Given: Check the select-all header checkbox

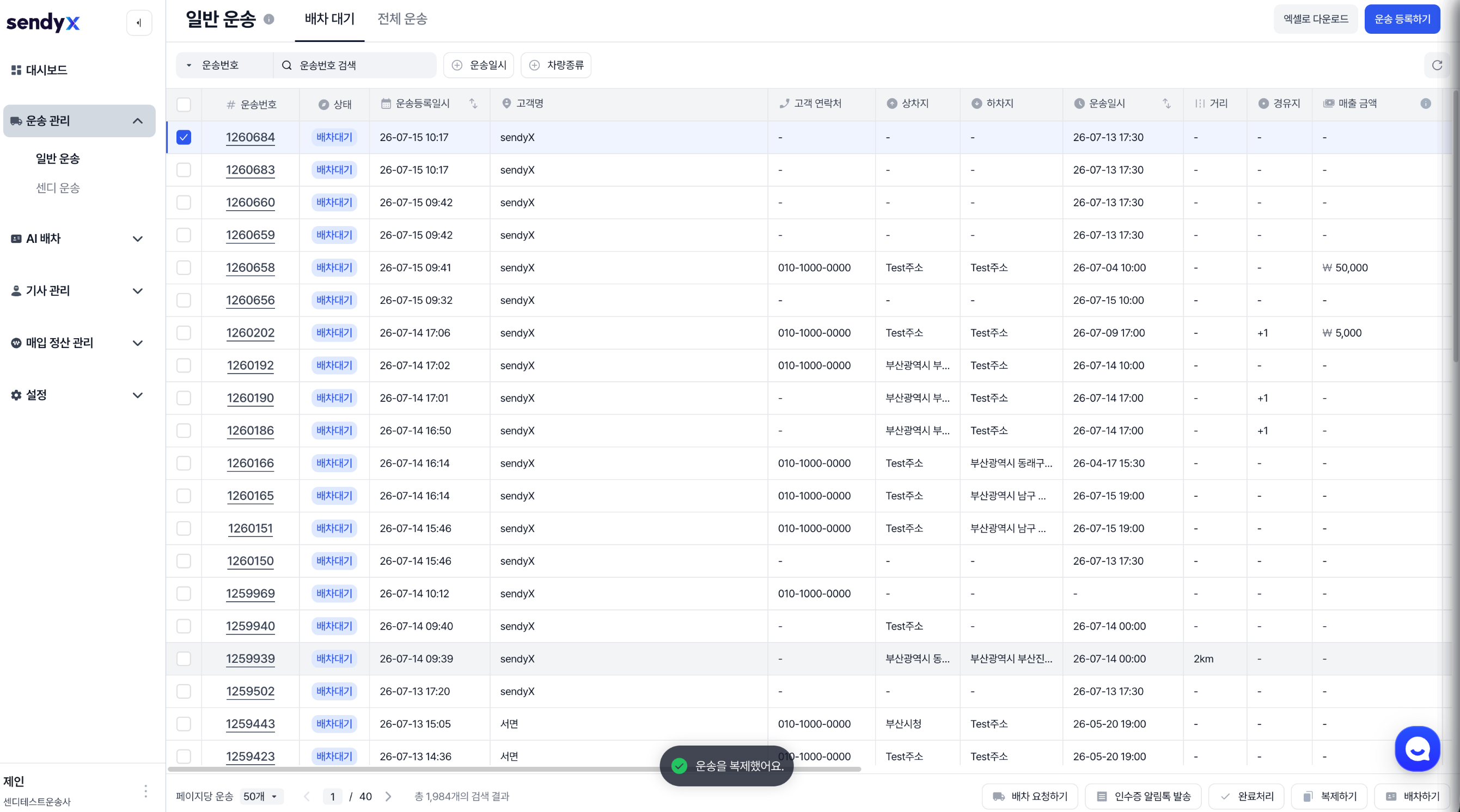Looking at the screenshot, I should (184, 105).
